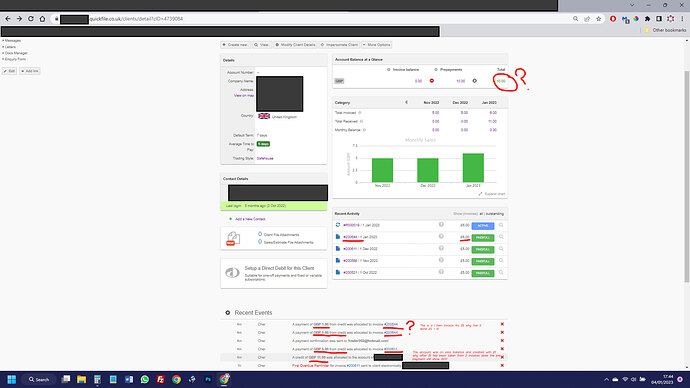This screenshot has height=388, width=690.
Task: Click Modify Client Details button
Action: (295, 45)
